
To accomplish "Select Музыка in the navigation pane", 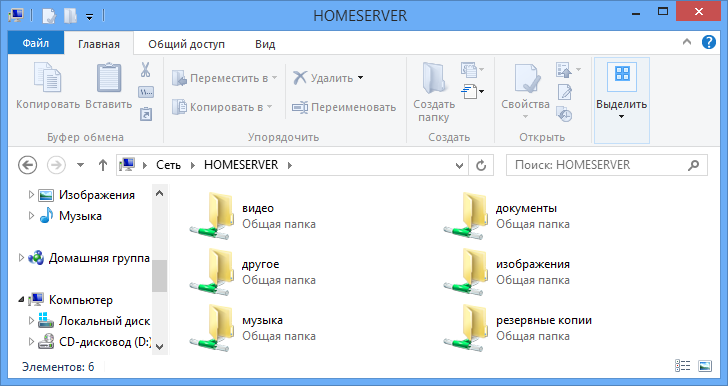I will point(71,216).
